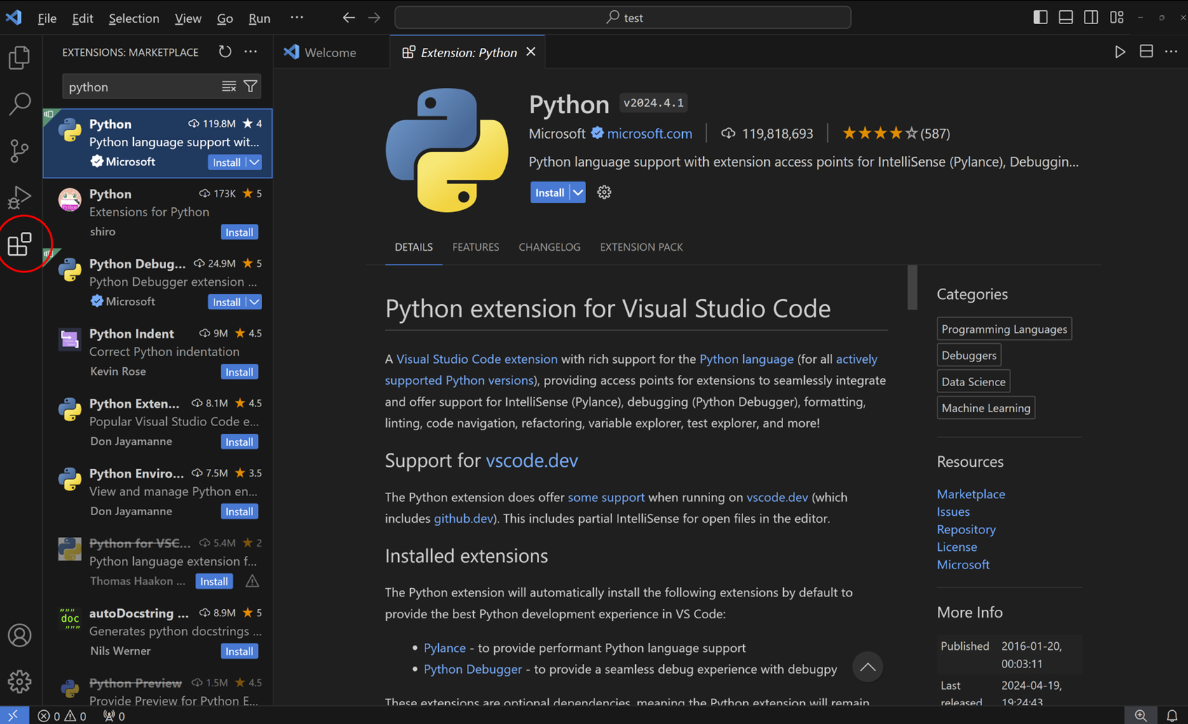Open notifications bell in status bar
The image size is (1188, 724).
(x=1171, y=716)
